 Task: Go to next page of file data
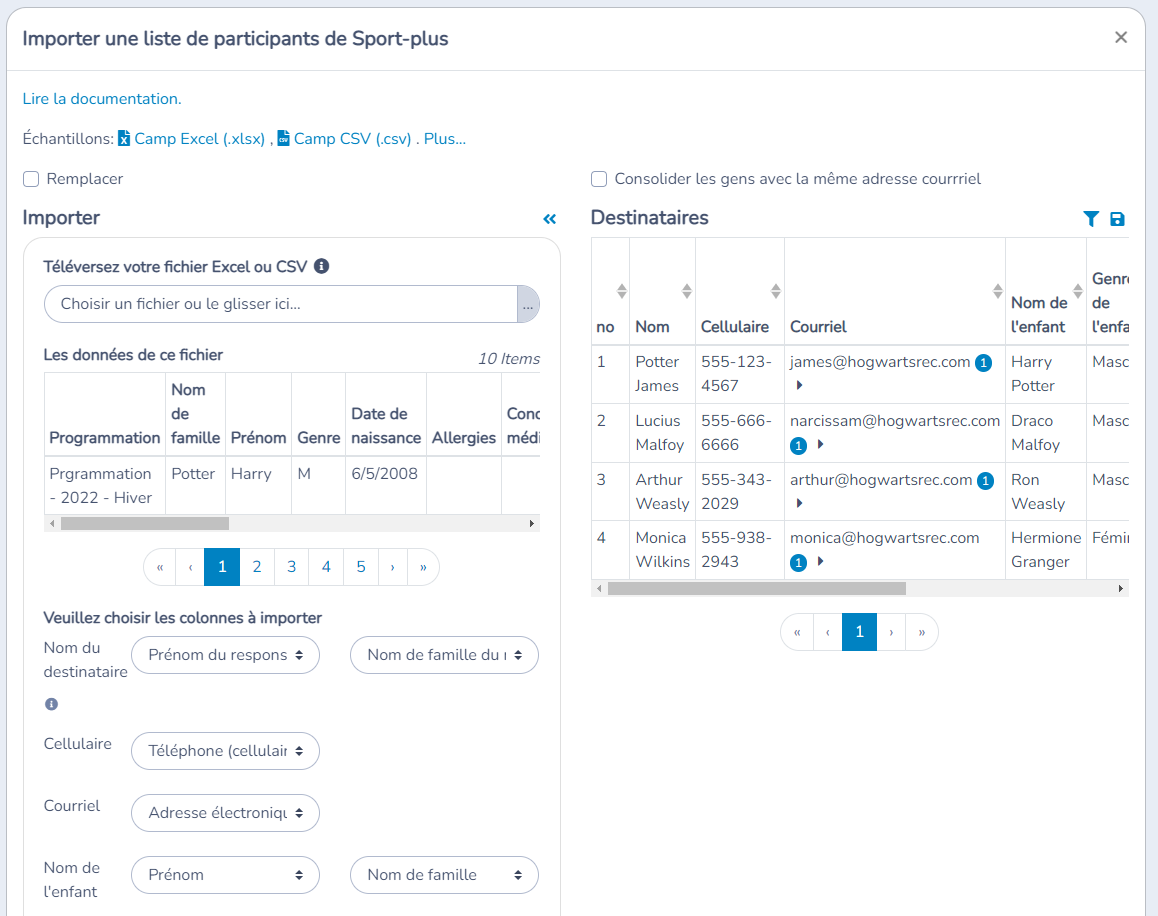pyautogui.click(x=393, y=567)
